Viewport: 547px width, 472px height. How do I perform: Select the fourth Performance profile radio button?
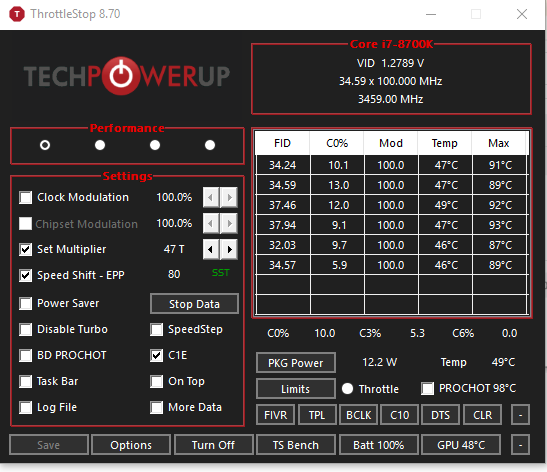coord(210,145)
